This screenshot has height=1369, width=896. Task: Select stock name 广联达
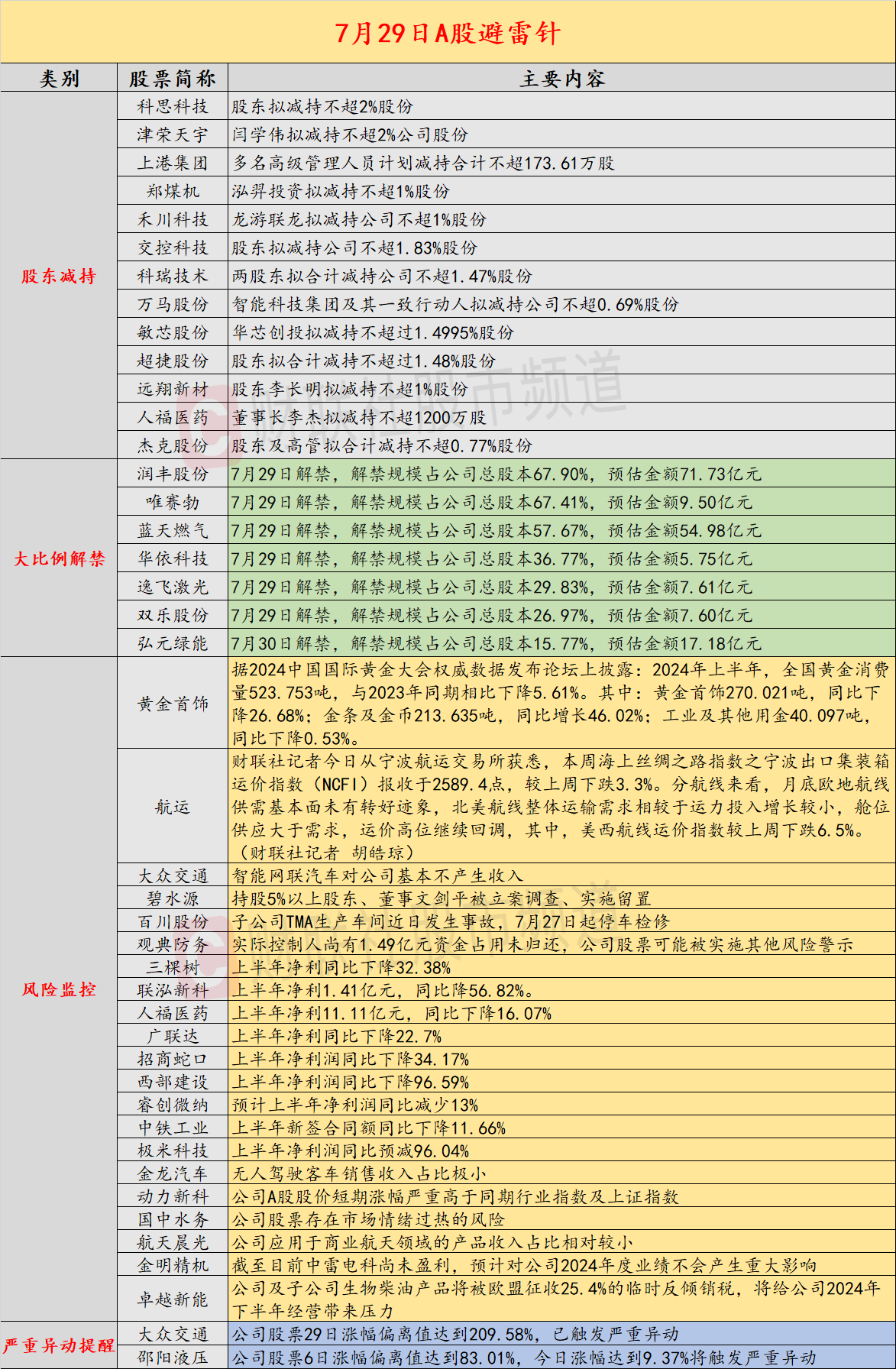[173, 1036]
